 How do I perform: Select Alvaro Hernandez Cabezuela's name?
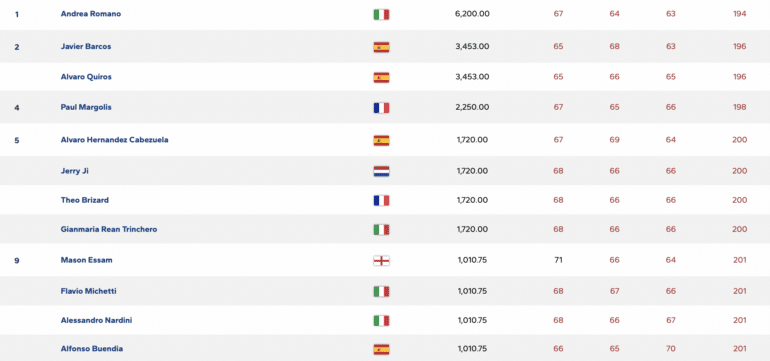click(114, 139)
